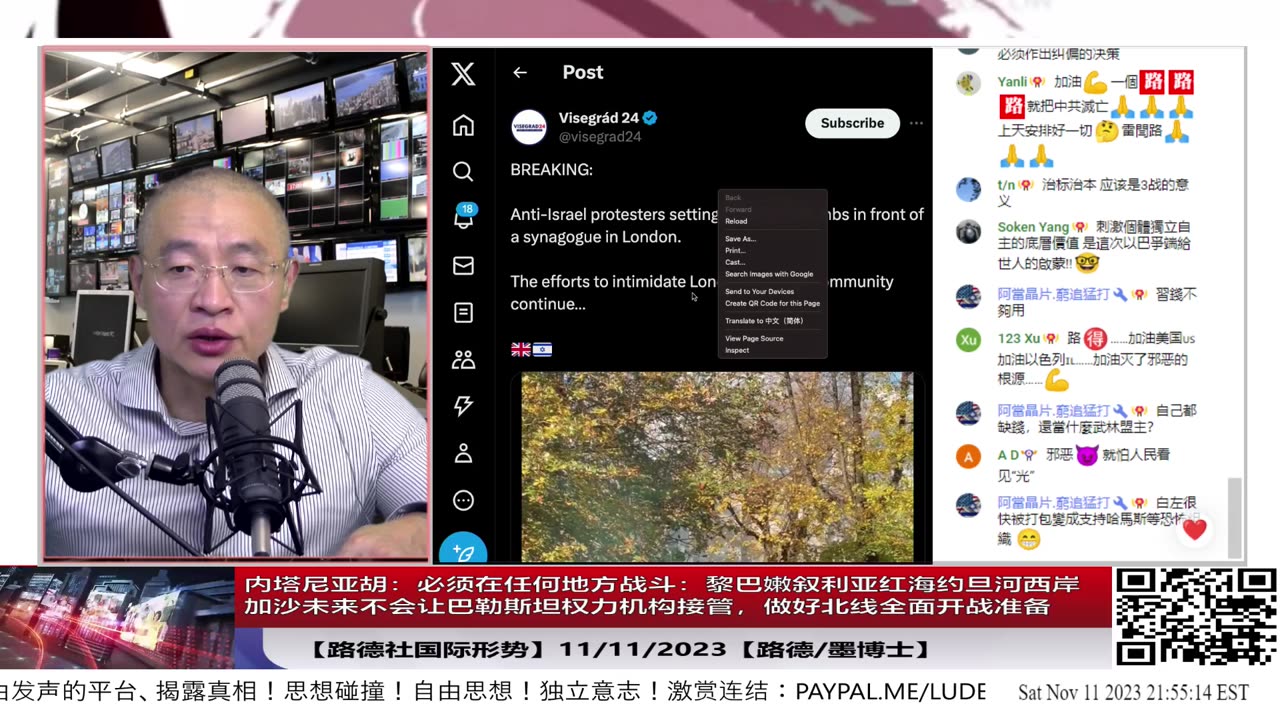Screen dimensions: 1280x720
Task: Open the More circle ellipsis icon
Action: (x=463, y=500)
